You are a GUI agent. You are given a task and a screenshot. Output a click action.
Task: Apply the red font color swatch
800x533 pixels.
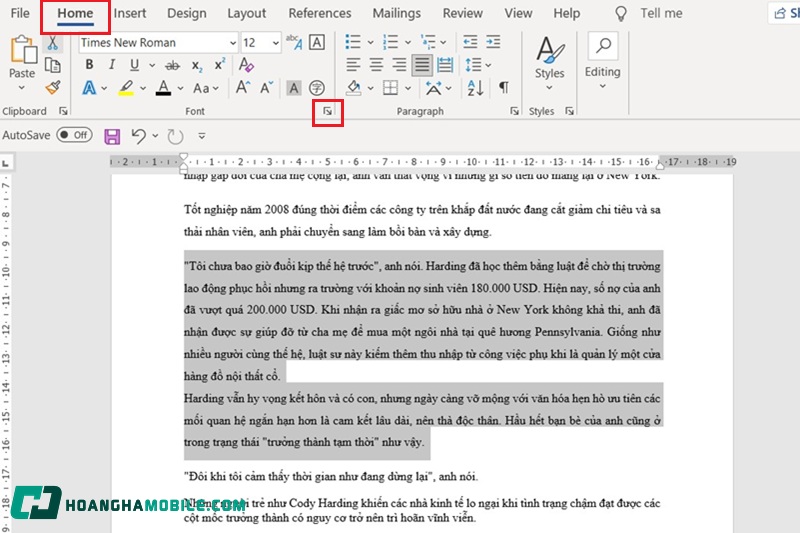pyautogui.click(x=164, y=88)
